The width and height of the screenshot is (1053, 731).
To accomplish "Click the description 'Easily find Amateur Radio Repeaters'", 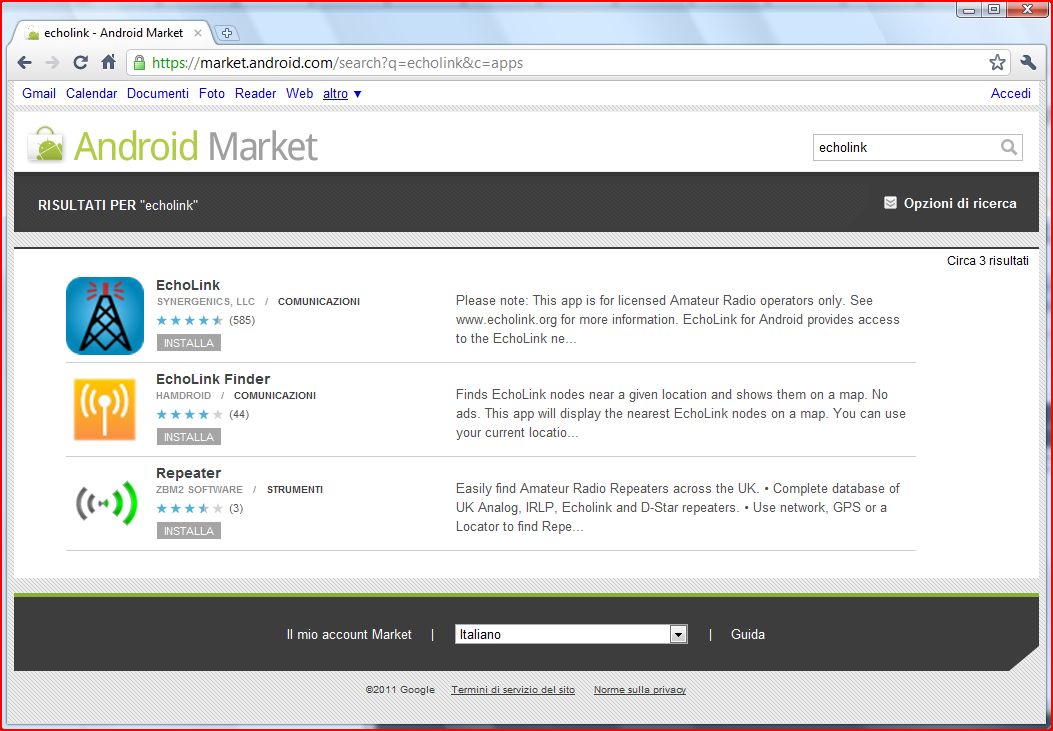I will pyautogui.click(x=678, y=507).
